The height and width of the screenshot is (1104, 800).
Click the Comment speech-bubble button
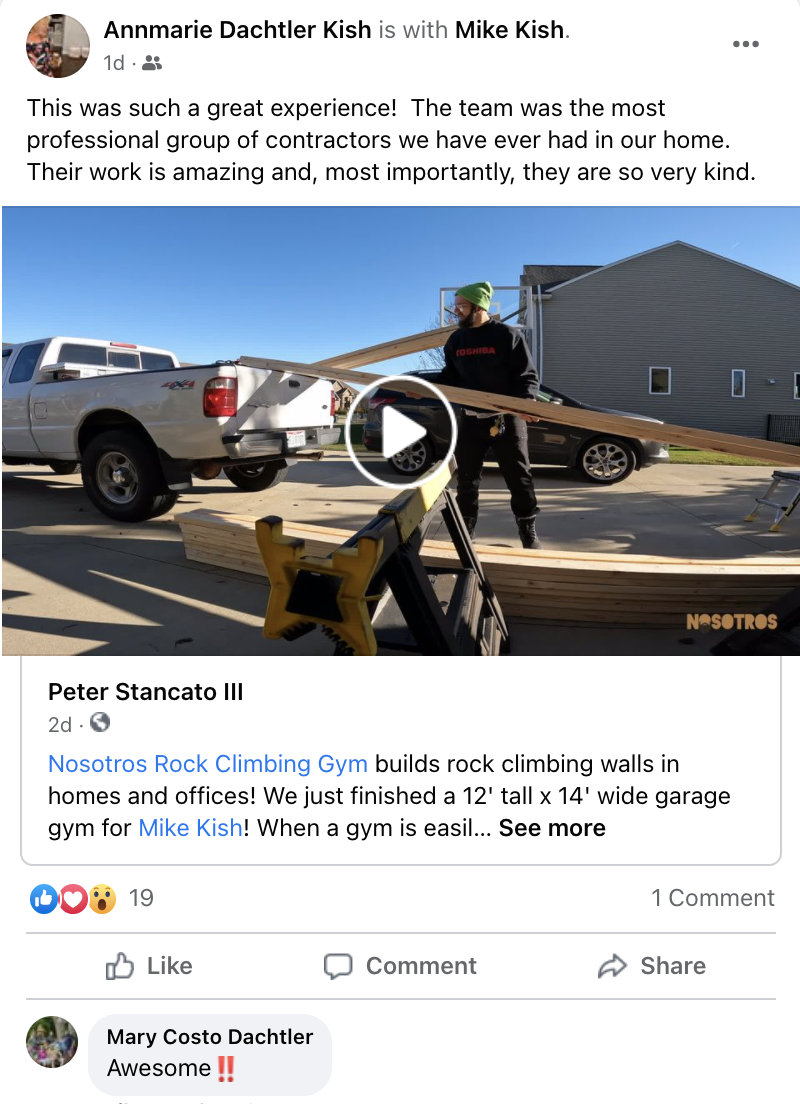400,966
